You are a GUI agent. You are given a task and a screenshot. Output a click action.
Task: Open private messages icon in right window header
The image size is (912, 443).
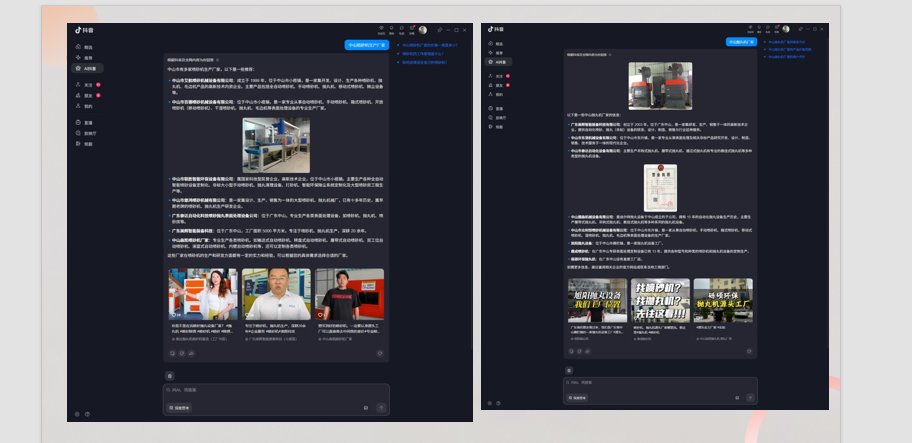768,28
